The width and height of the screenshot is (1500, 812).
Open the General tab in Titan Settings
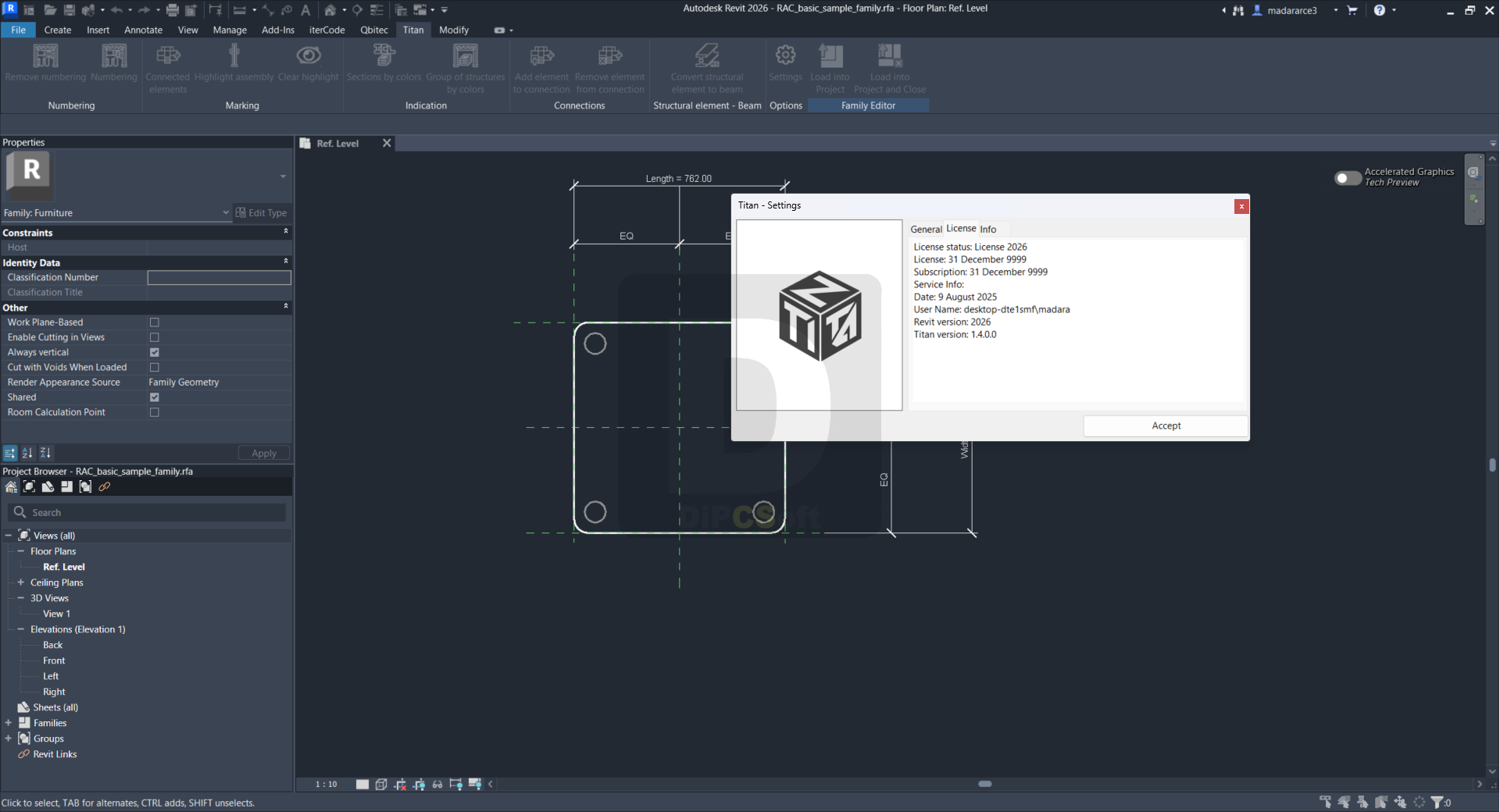point(926,230)
